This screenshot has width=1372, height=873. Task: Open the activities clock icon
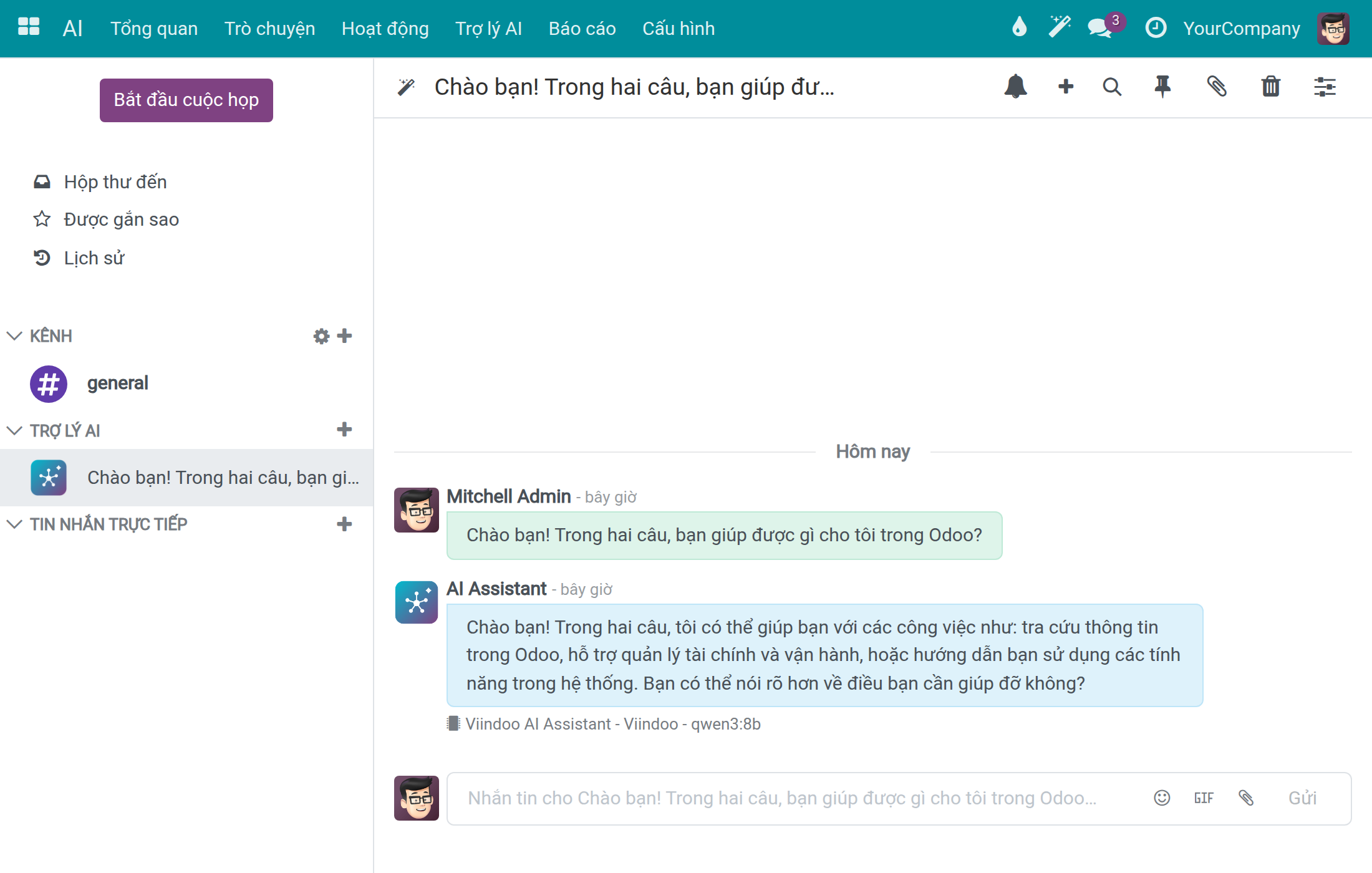coord(1156,27)
